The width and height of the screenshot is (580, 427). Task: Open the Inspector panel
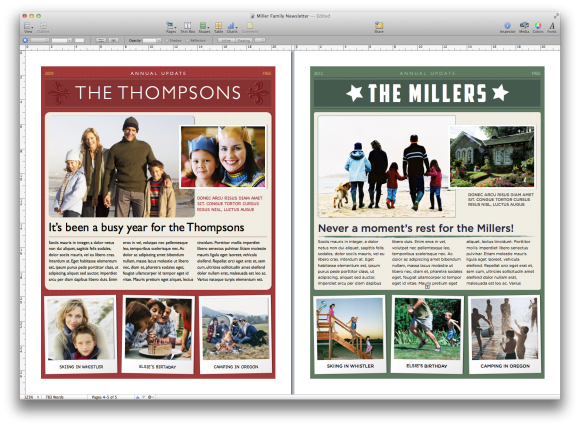click(507, 26)
